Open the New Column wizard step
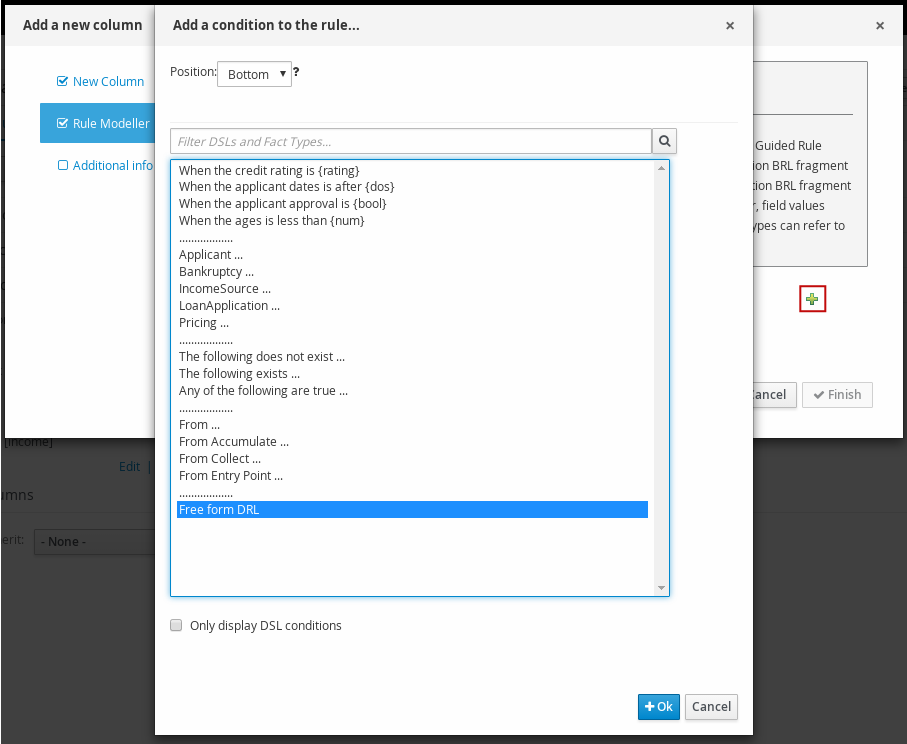The width and height of the screenshot is (907, 744). click(108, 81)
